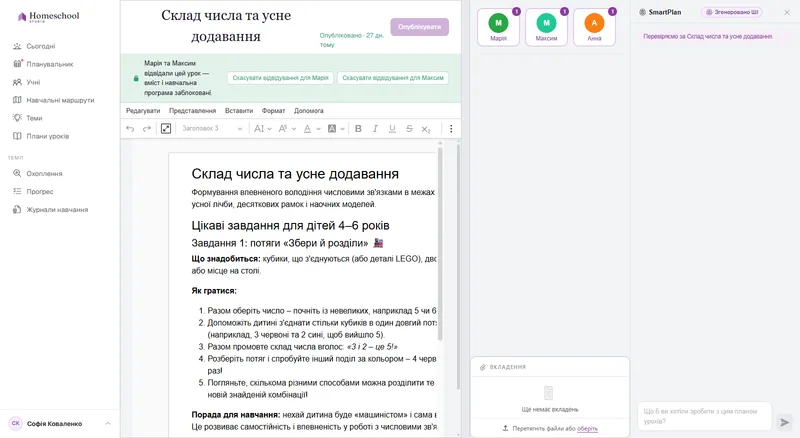Open the three-dot more options toolbar menu
The width and height of the screenshot is (800, 438).
[x=451, y=129]
